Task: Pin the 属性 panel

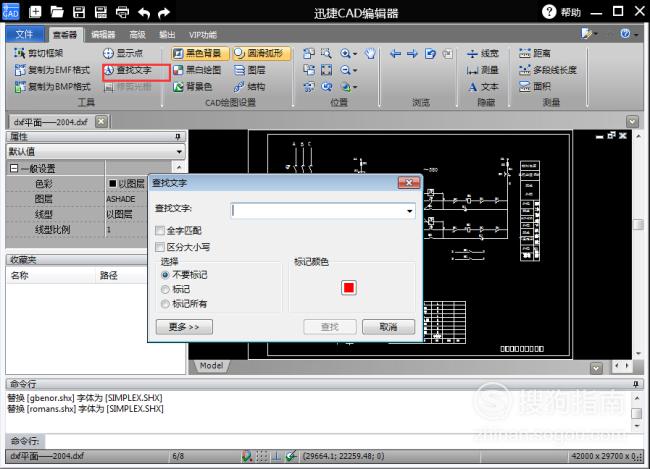Action: coord(178,136)
